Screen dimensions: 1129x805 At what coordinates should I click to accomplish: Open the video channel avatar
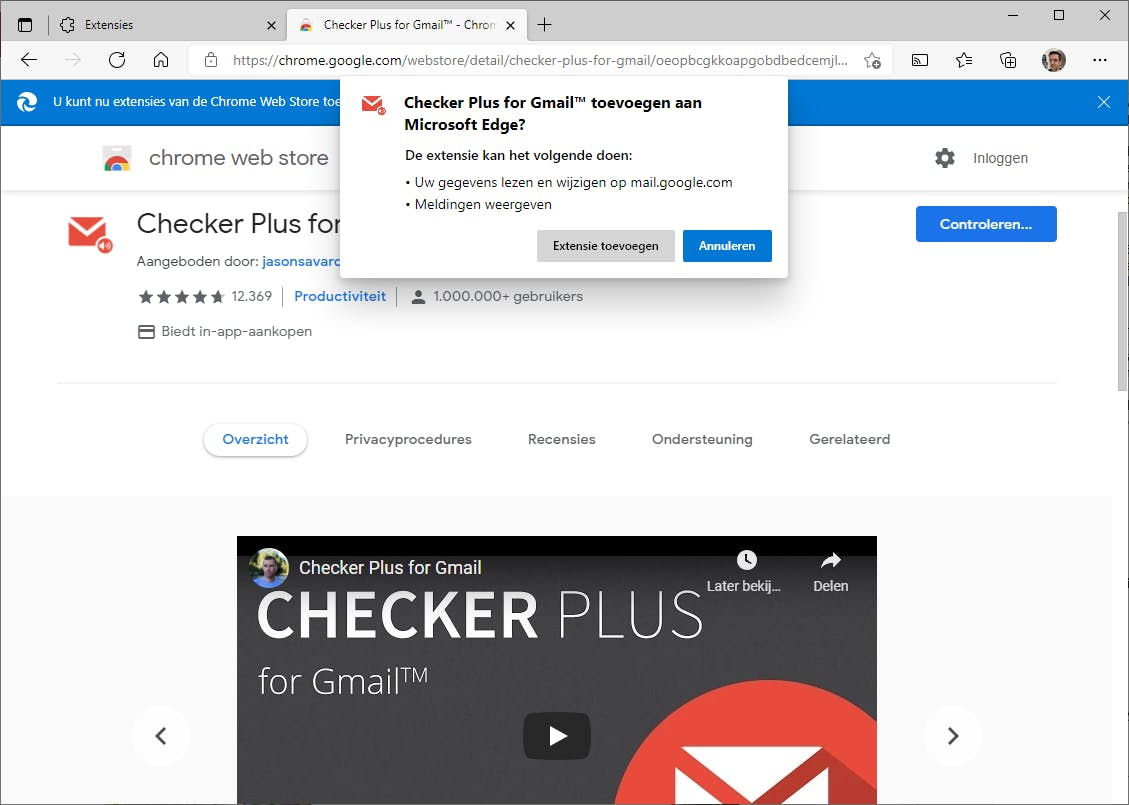[x=269, y=568]
